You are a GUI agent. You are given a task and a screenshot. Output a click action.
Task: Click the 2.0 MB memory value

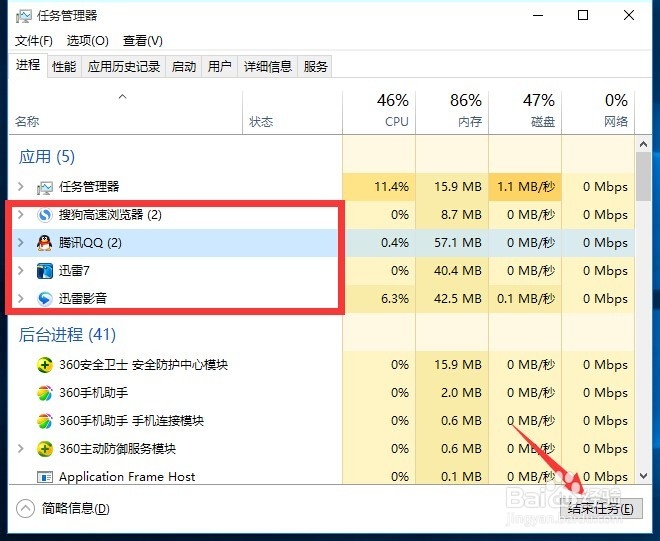(x=461, y=392)
